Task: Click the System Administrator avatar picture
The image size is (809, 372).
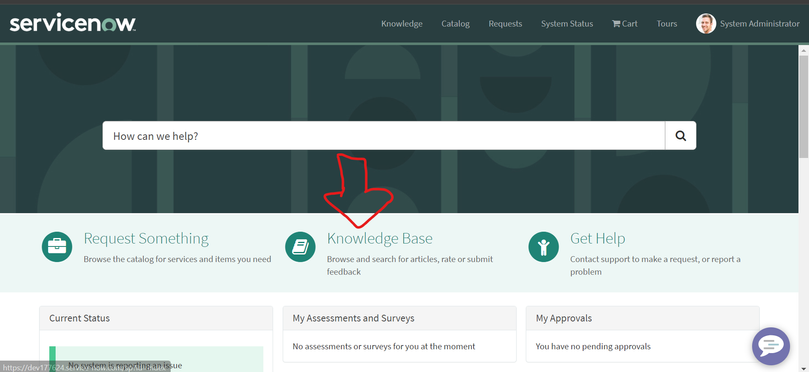Action: [705, 24]
